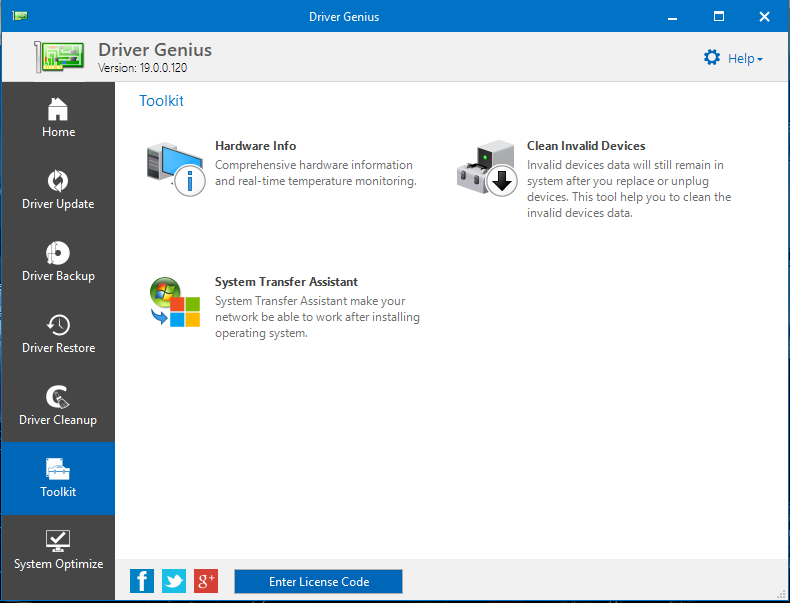Click the Hardware Info title
Image resolution: width=790 pixels, height=603 pixels.
pyautogui.click(x=255, y=146)
